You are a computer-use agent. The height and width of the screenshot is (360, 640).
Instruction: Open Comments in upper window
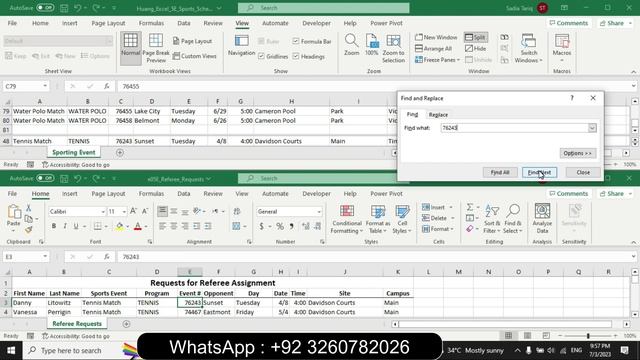point(569,23)
